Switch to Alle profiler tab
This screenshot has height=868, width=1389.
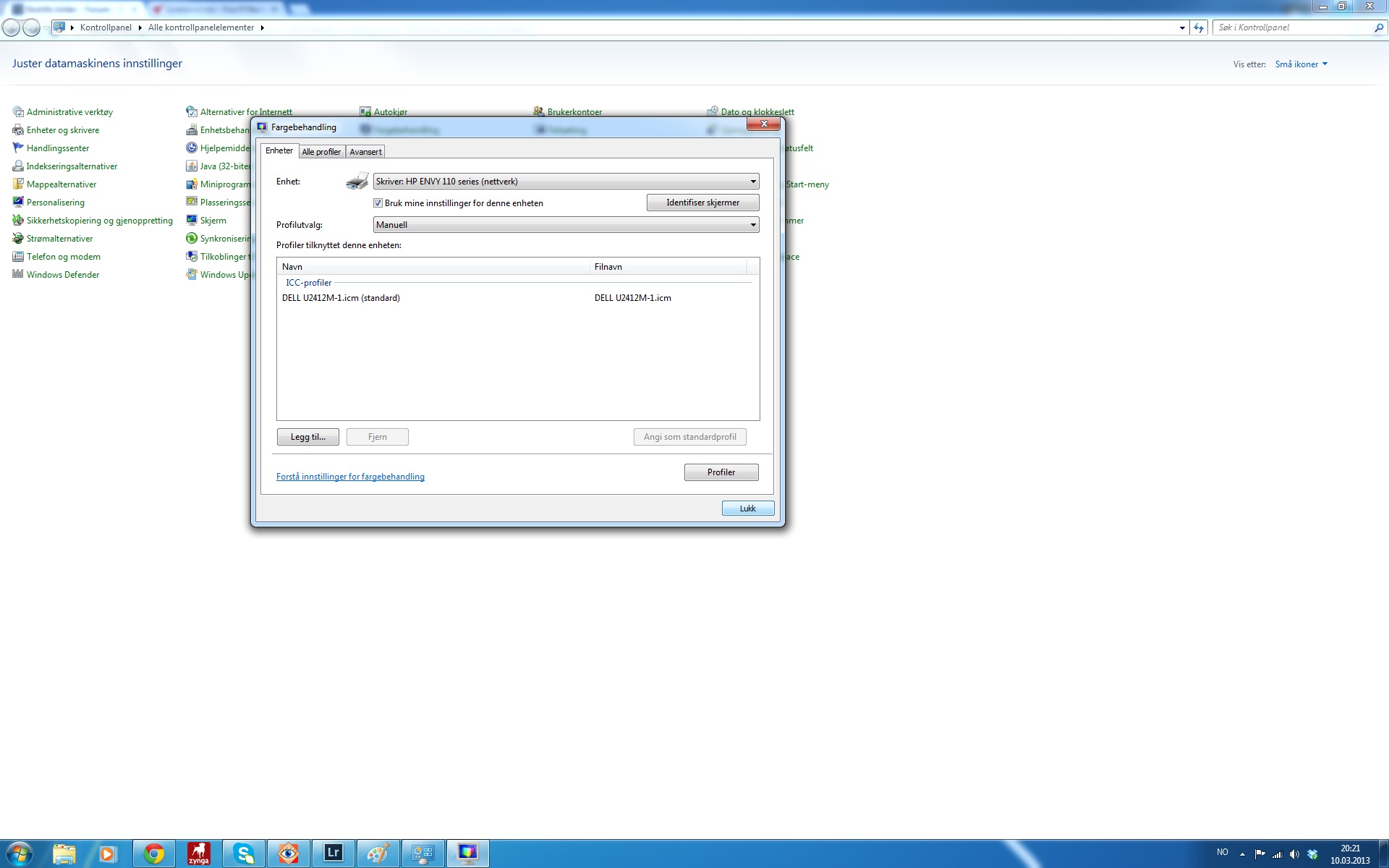[321, 152]
